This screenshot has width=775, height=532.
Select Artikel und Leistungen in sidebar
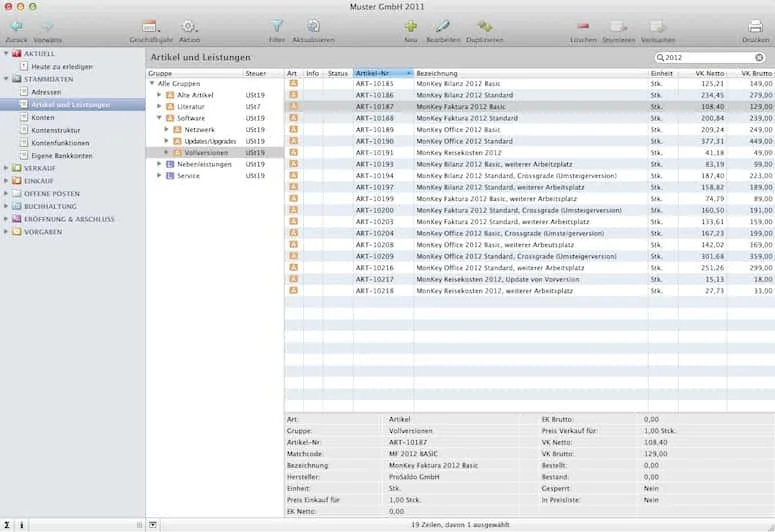click(73, 105)
